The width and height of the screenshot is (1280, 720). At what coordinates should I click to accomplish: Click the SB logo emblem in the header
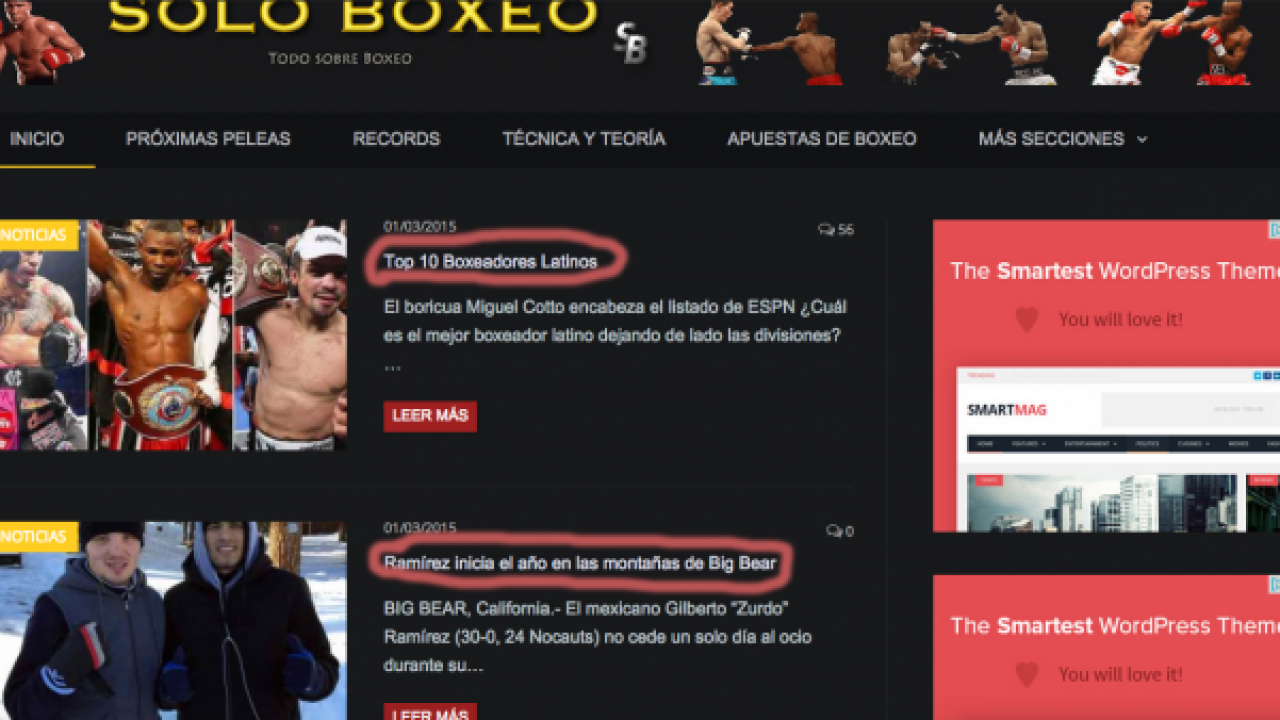tap(630, 43)
